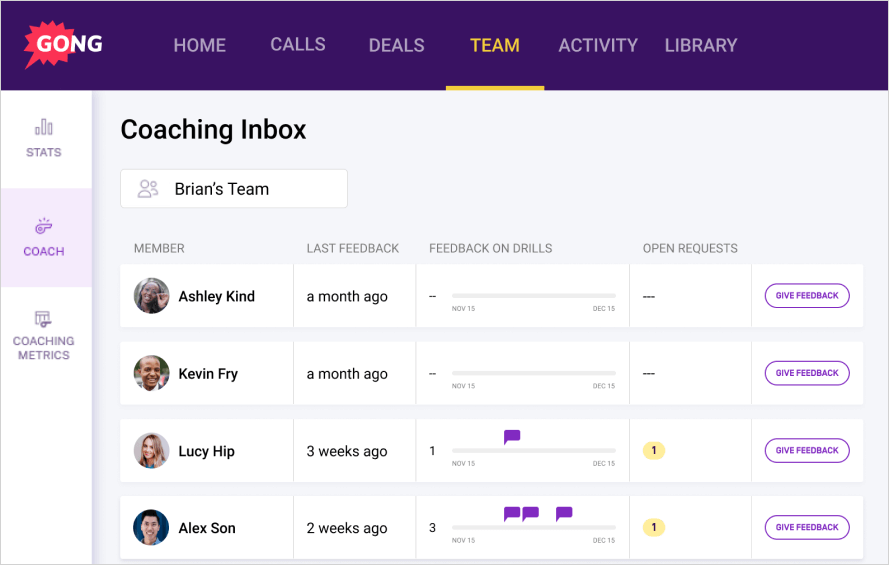
Task: Click the Gong logo
Action: [x=64, y=44]
